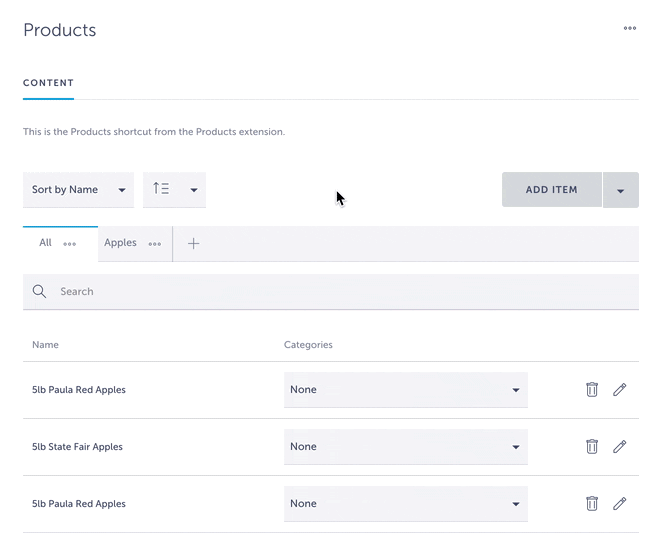
Task: Click the Categories column header
Action: [x=308, y=345]
